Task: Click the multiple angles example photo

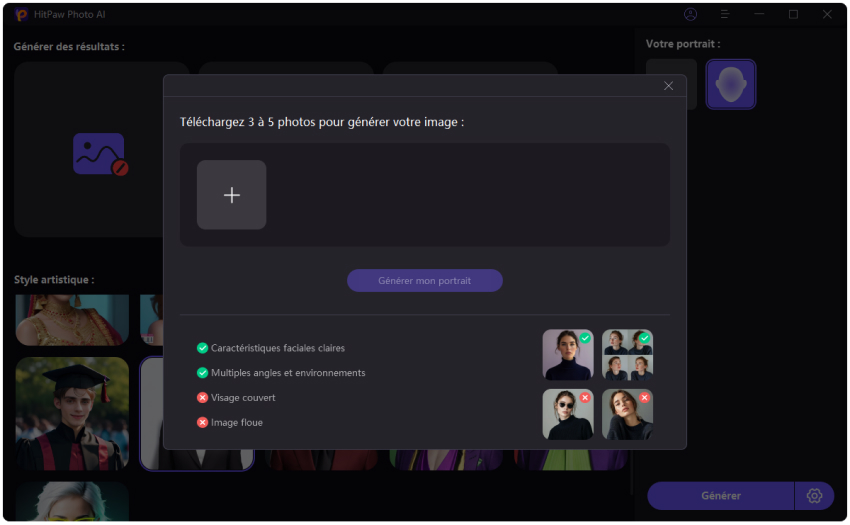Action: click(627, 354)
